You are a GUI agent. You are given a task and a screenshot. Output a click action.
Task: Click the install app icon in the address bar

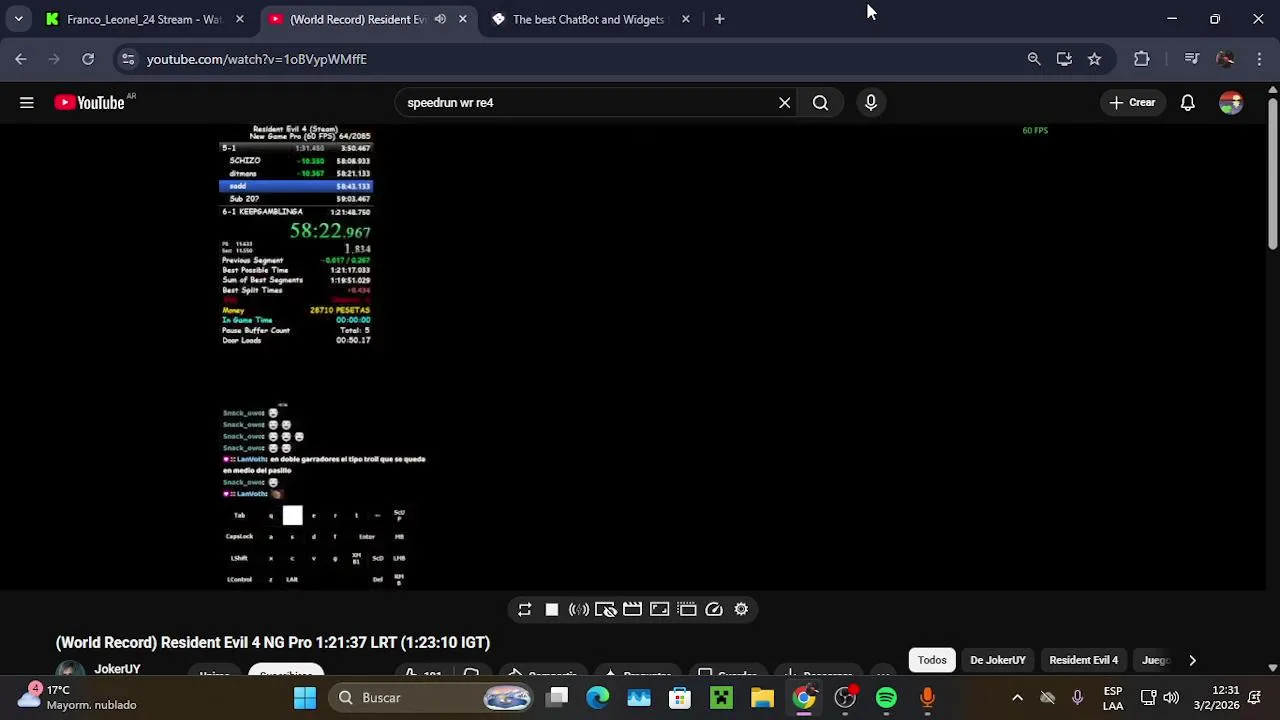tap(1064, 59)
